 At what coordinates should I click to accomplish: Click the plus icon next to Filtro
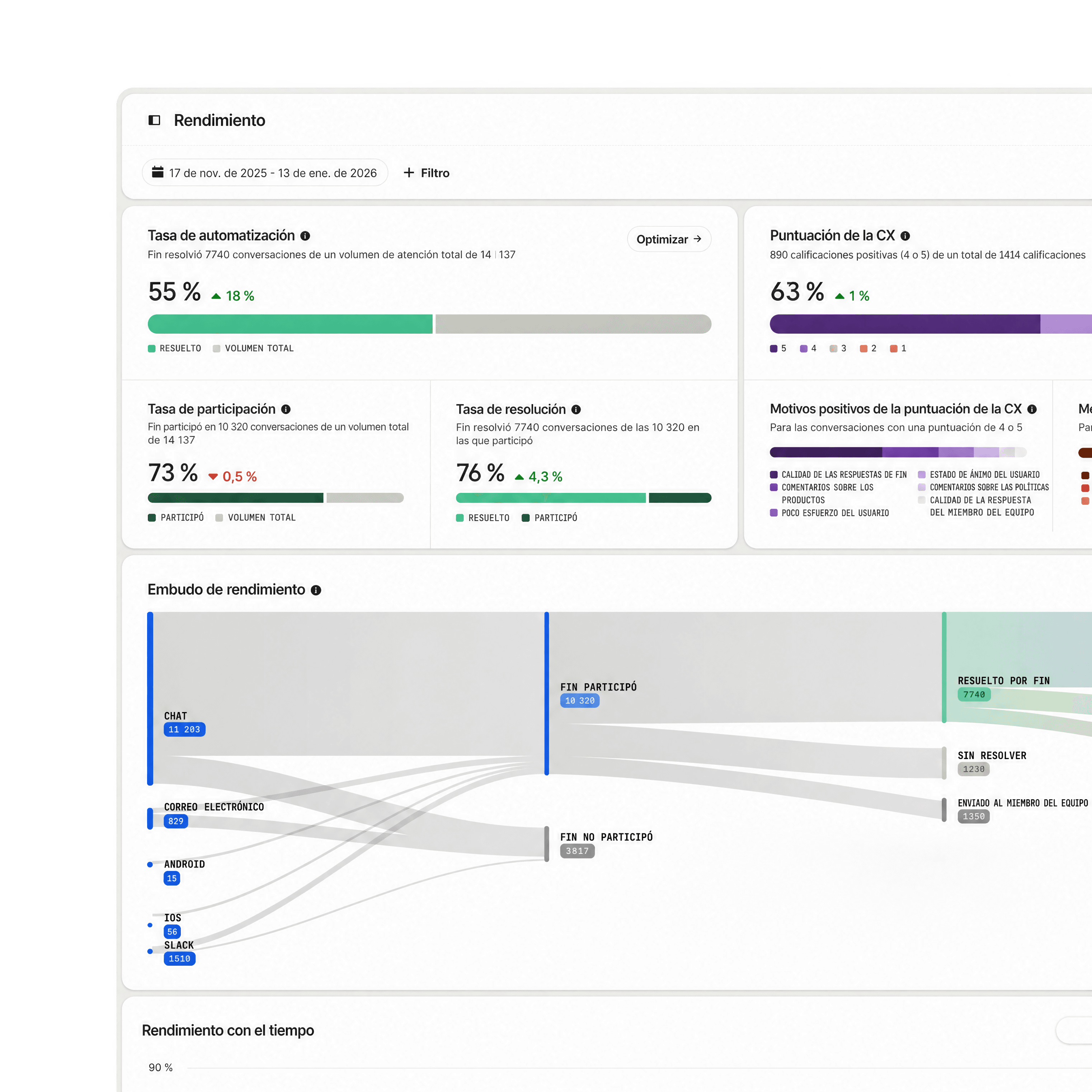coord(409,173)
